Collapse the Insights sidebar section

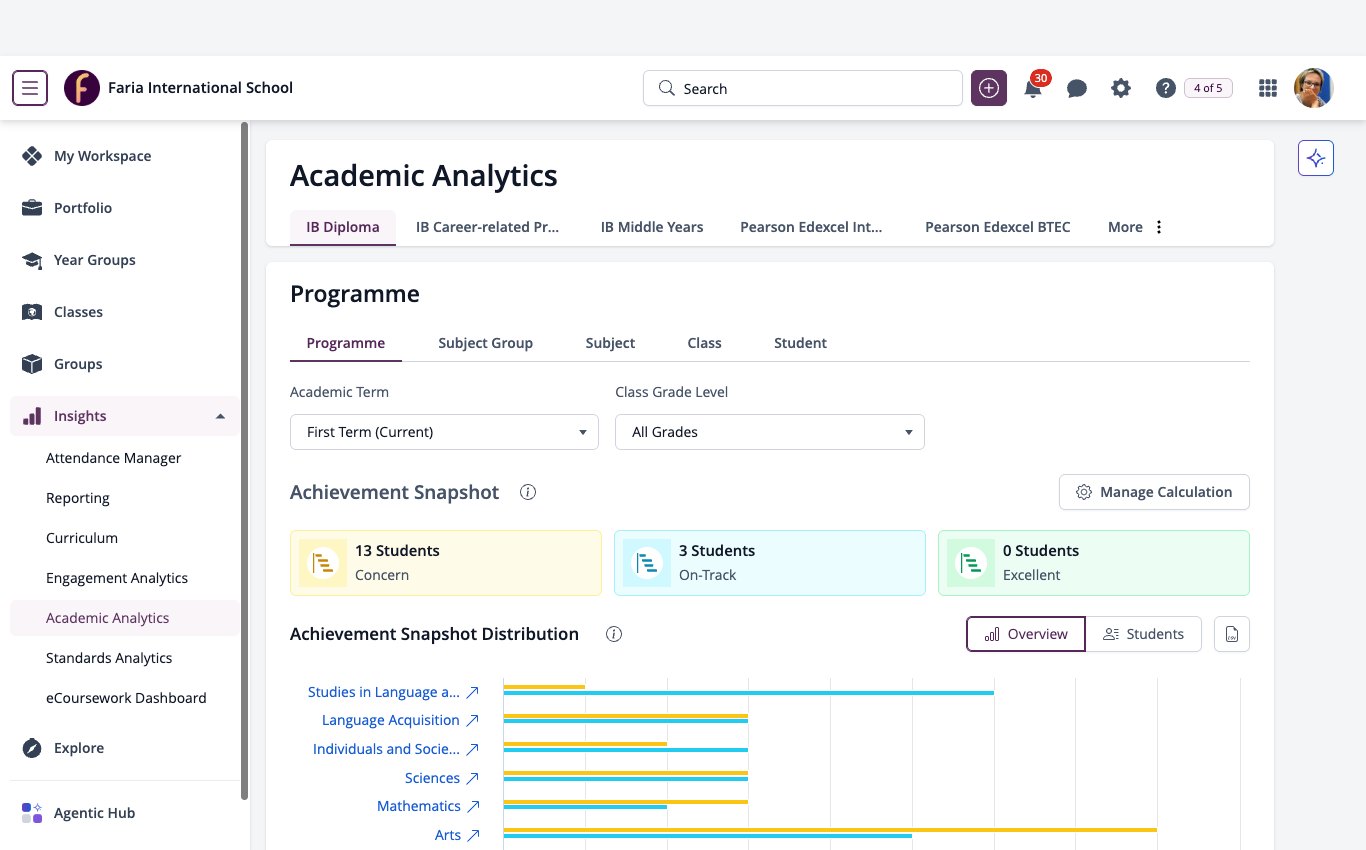[x=220, y=416]
